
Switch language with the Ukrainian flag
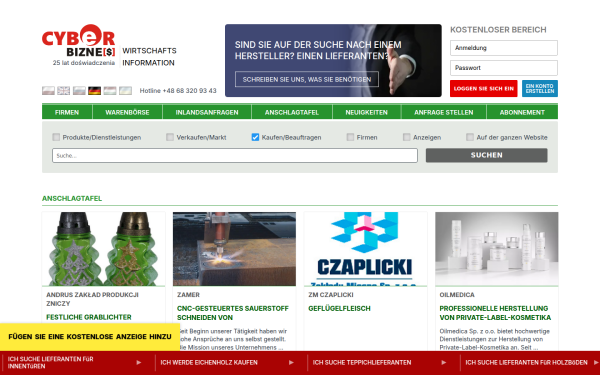pyautogui.click(x=126, y=91)
